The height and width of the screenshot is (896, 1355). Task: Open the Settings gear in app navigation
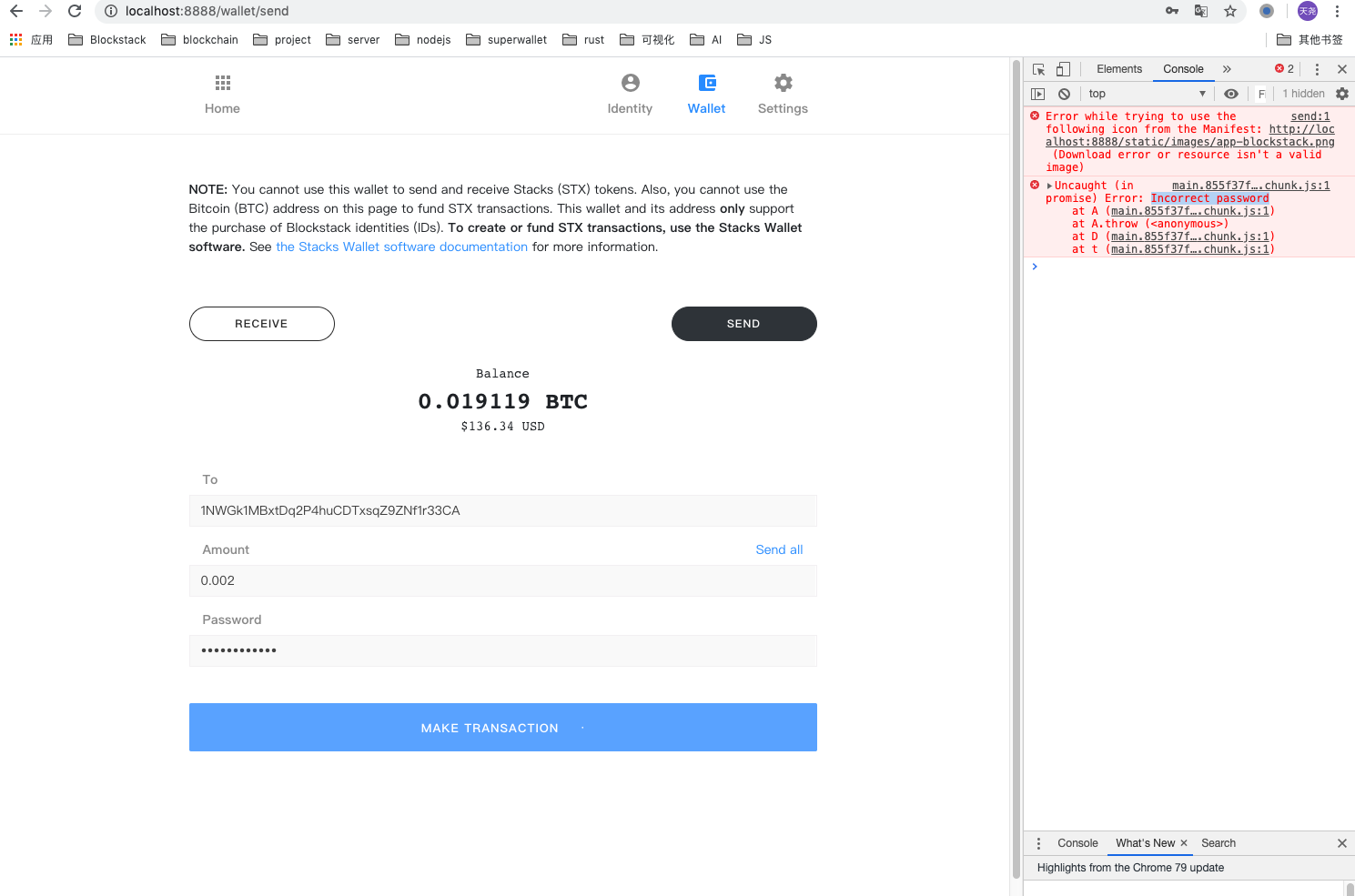coord(784,83)
